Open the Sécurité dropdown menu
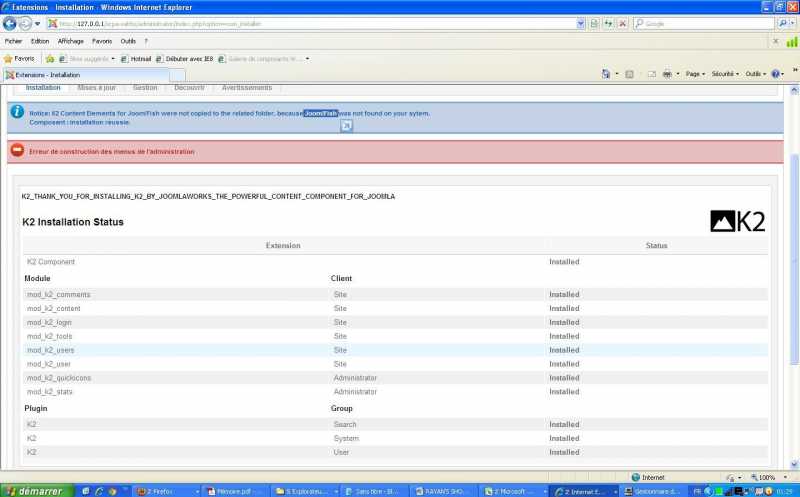Screen dimensions: 800x497 coord(725,74)
